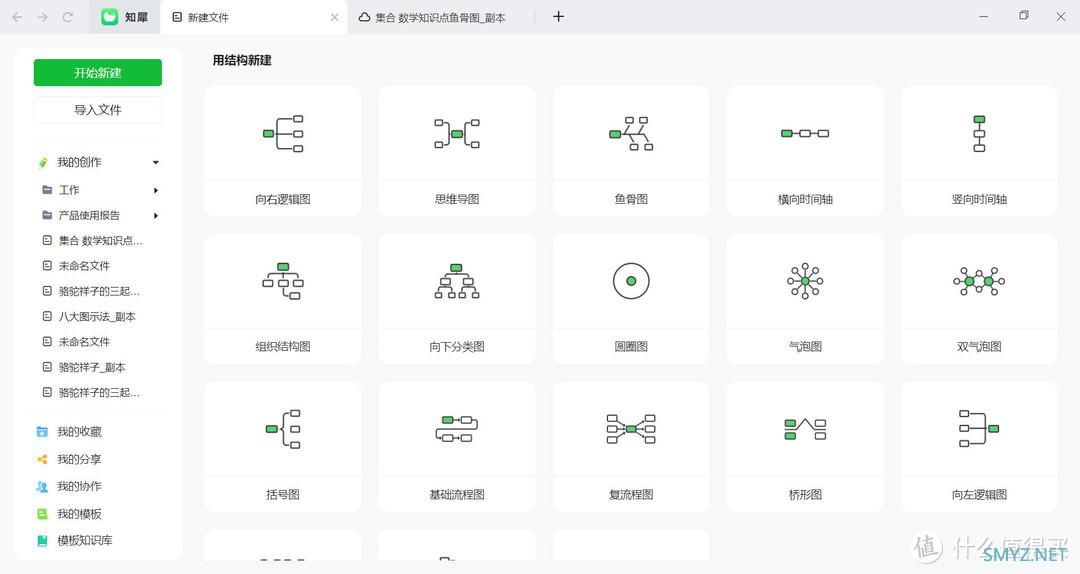Close the 新建文件 tab

pos(335,17)
